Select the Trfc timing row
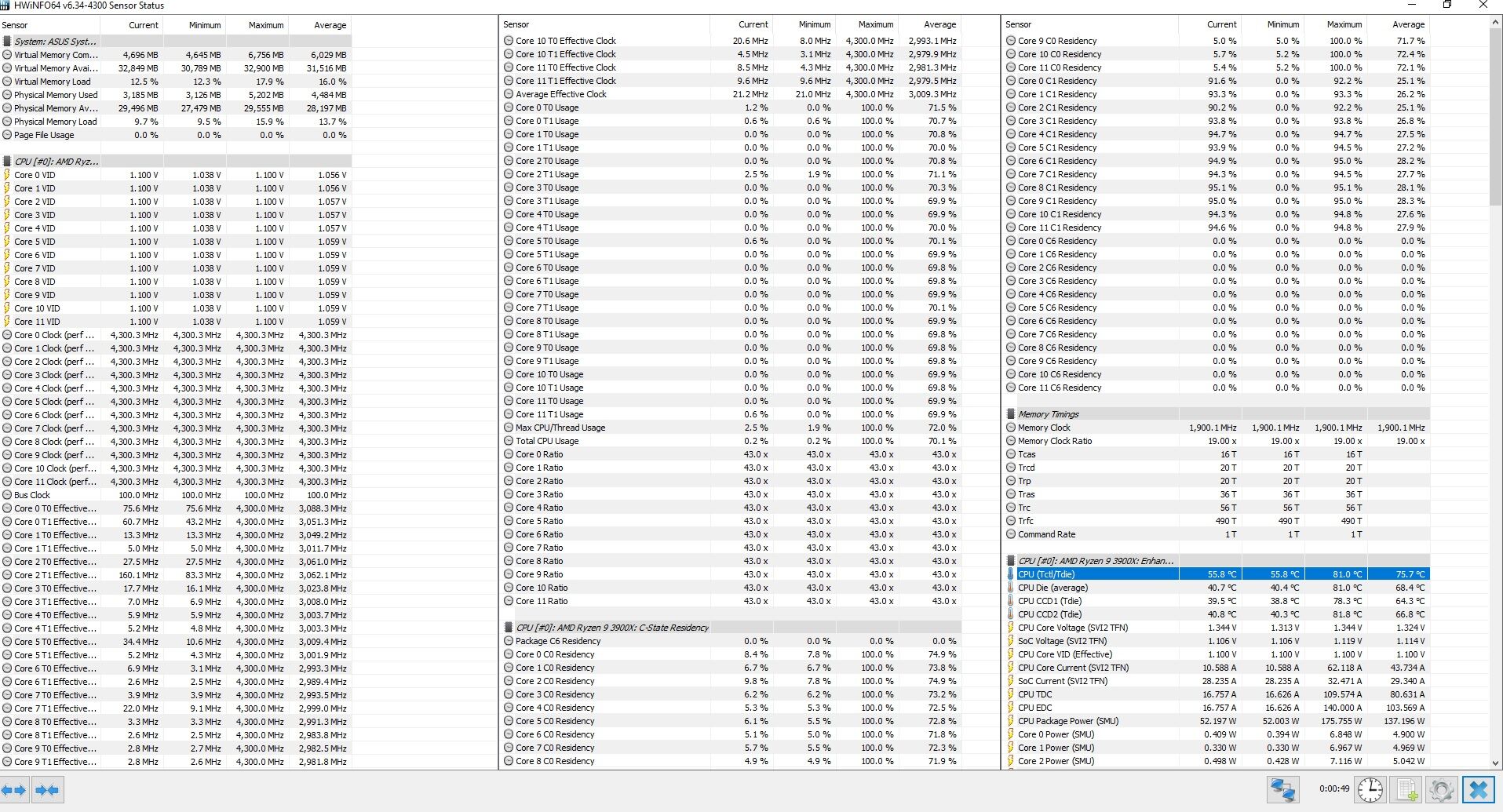Viewport: 1503px width, 812px height. 1217,521
